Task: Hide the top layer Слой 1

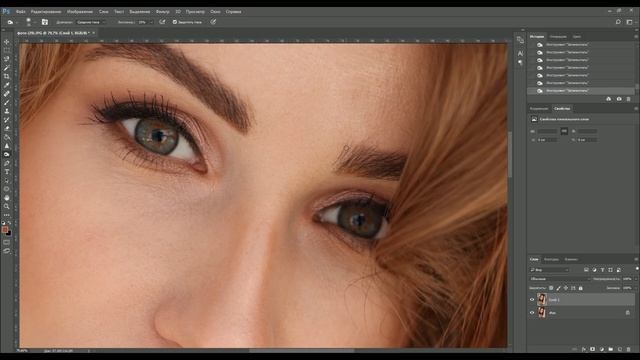Action: point(532,300)
